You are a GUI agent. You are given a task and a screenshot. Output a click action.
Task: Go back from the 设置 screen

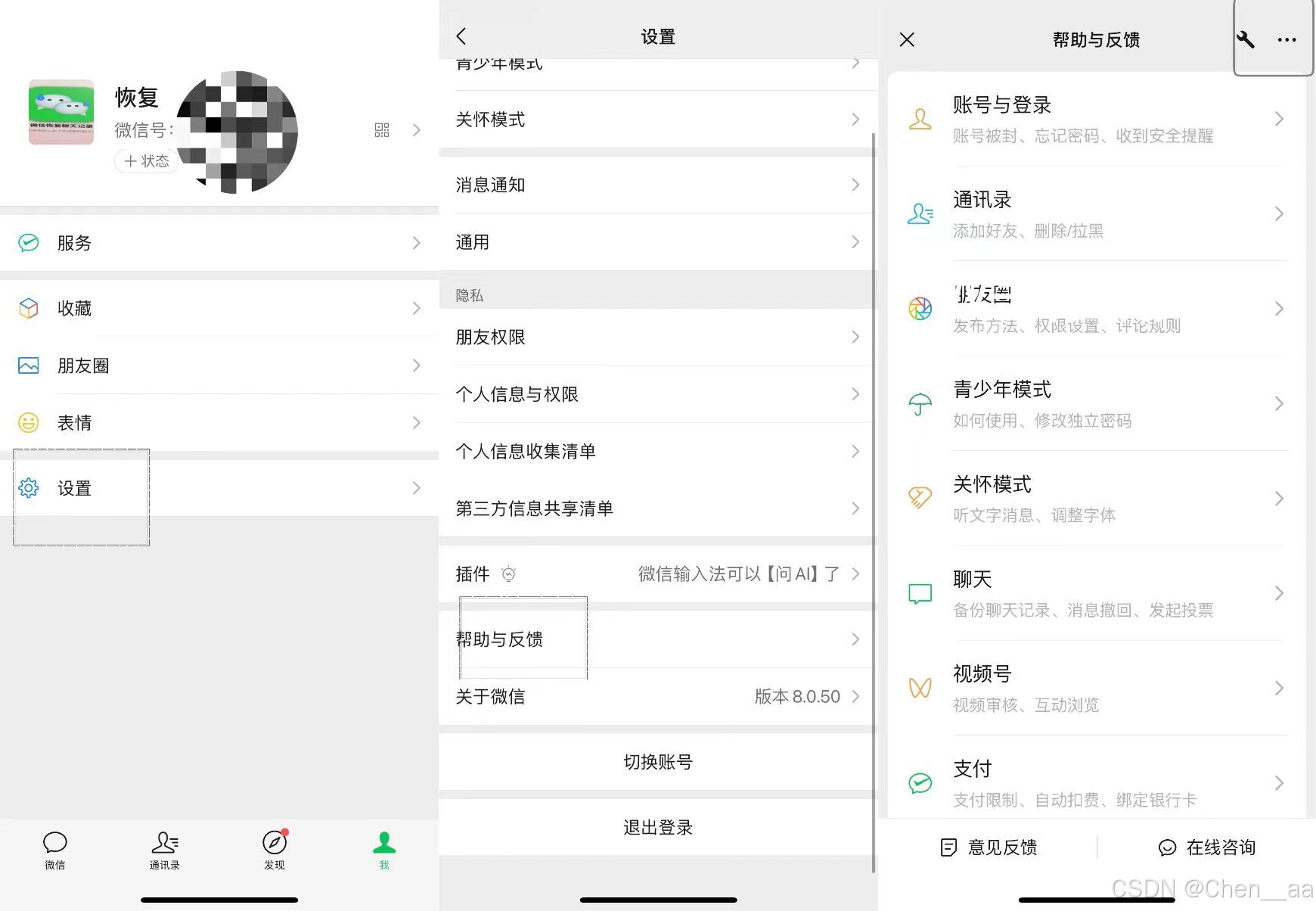[x=461, y=36]
